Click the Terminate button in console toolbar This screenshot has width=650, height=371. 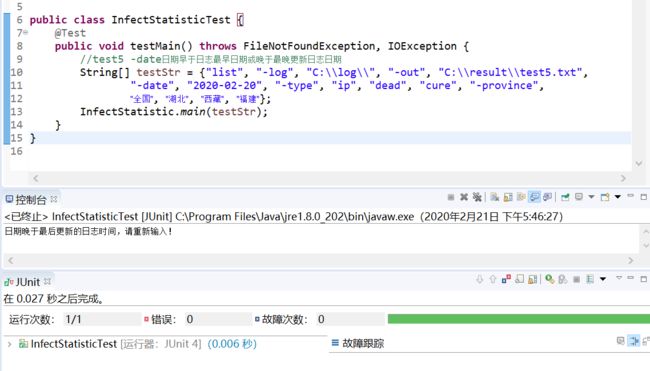click(x=451, y=197)
